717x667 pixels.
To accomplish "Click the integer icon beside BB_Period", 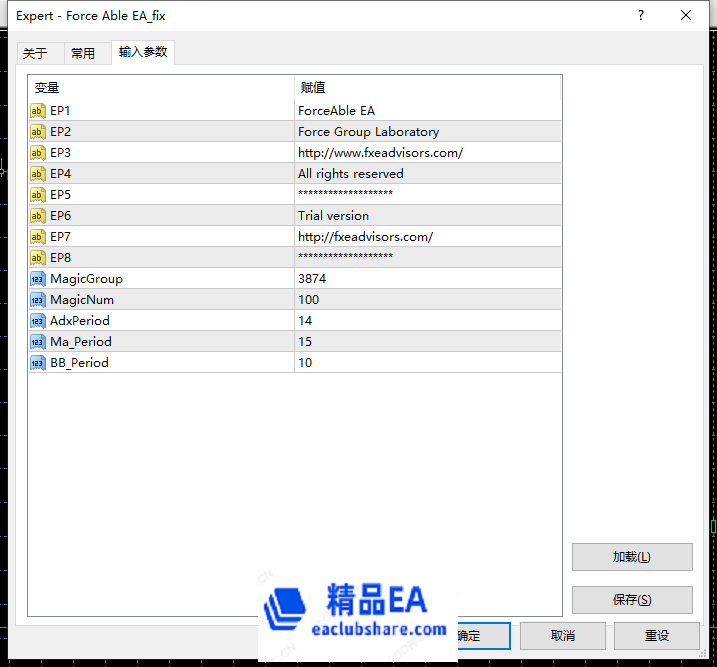I will (x=38, y=363).
